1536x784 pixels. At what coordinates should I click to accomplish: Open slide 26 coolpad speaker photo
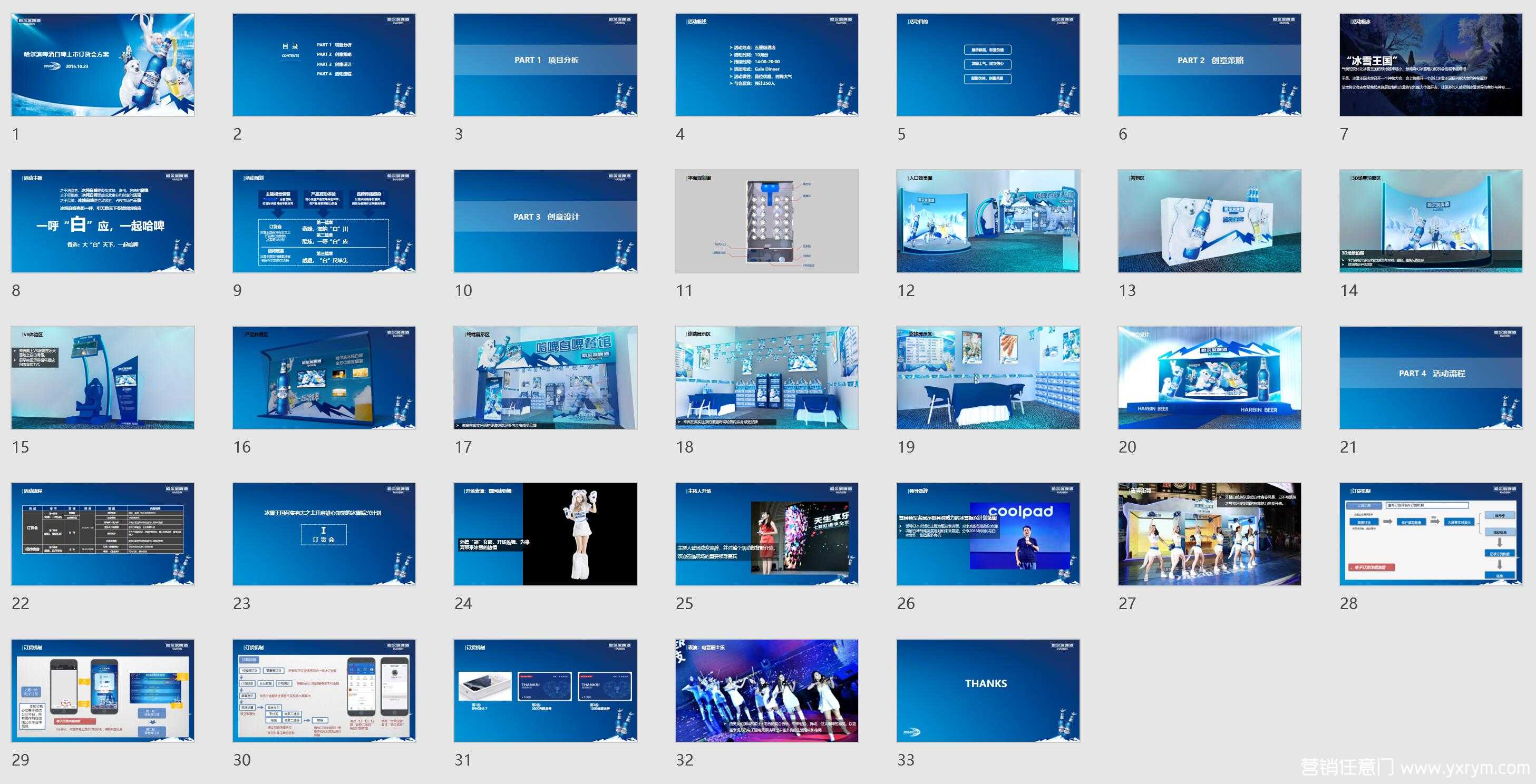point(988,534)
